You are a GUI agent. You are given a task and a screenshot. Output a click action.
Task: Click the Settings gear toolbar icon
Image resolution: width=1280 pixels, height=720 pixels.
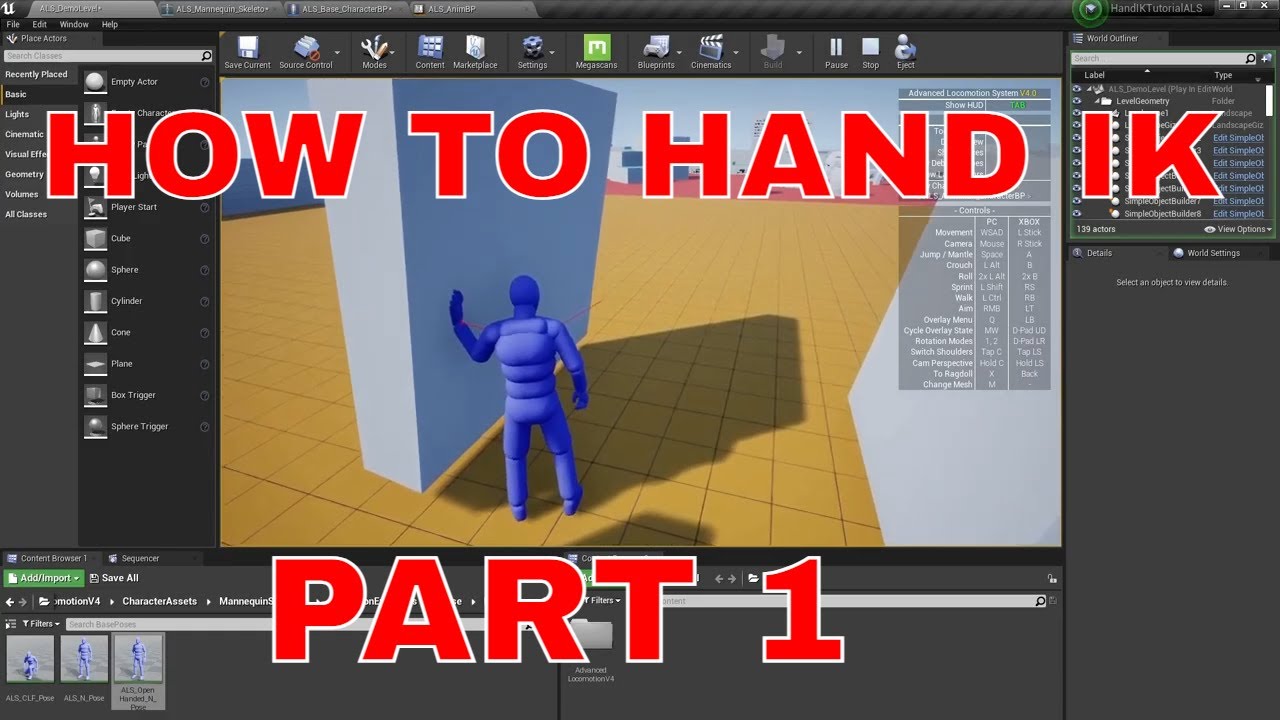[x=531, y=47]
